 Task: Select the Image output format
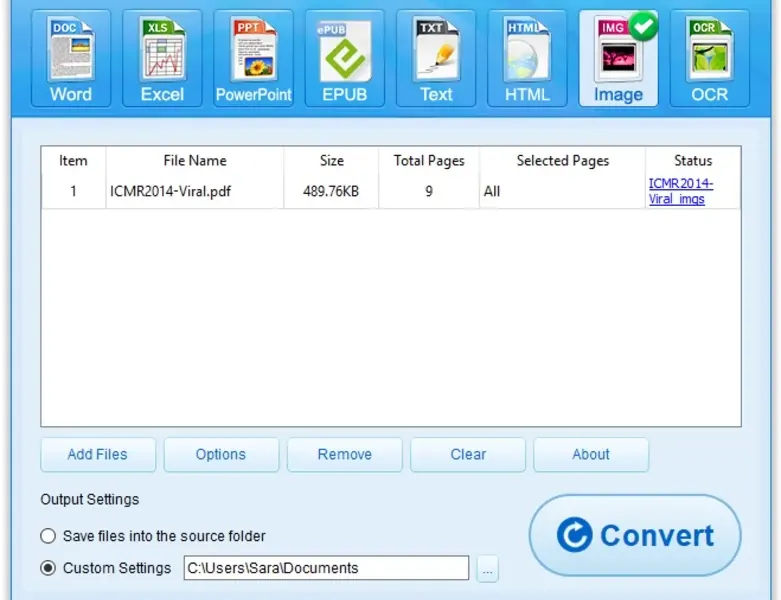pos(618,58)
